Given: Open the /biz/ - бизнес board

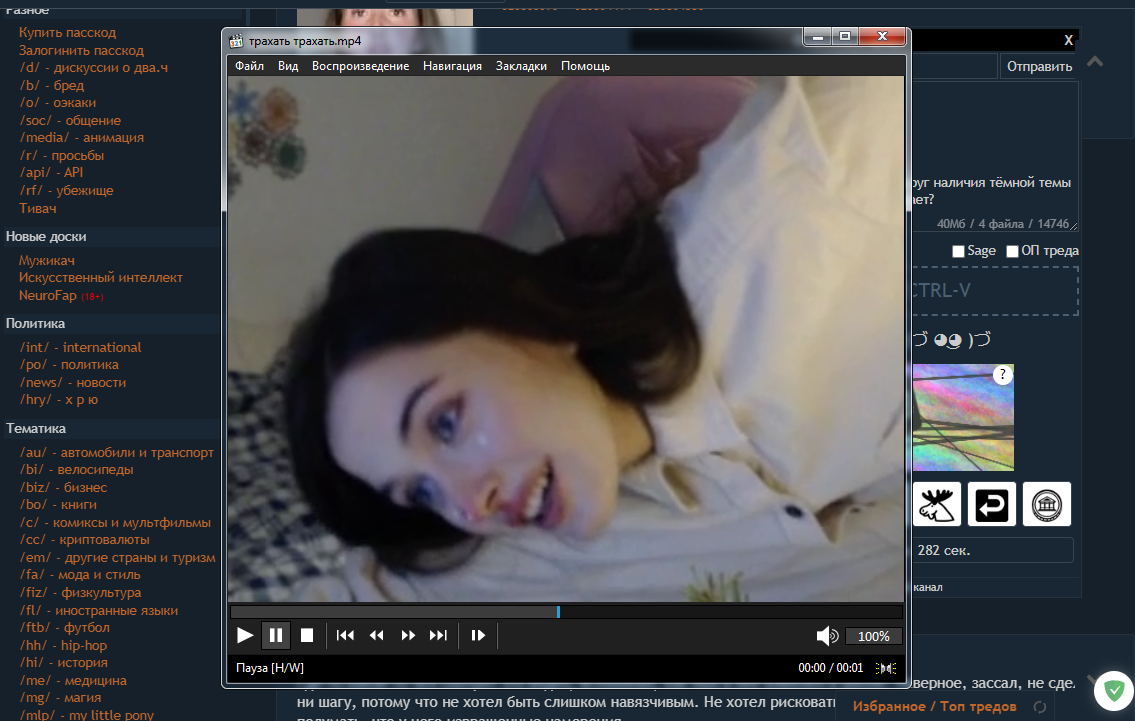Looking at the screenshot, I should click(x=63, y=488).
